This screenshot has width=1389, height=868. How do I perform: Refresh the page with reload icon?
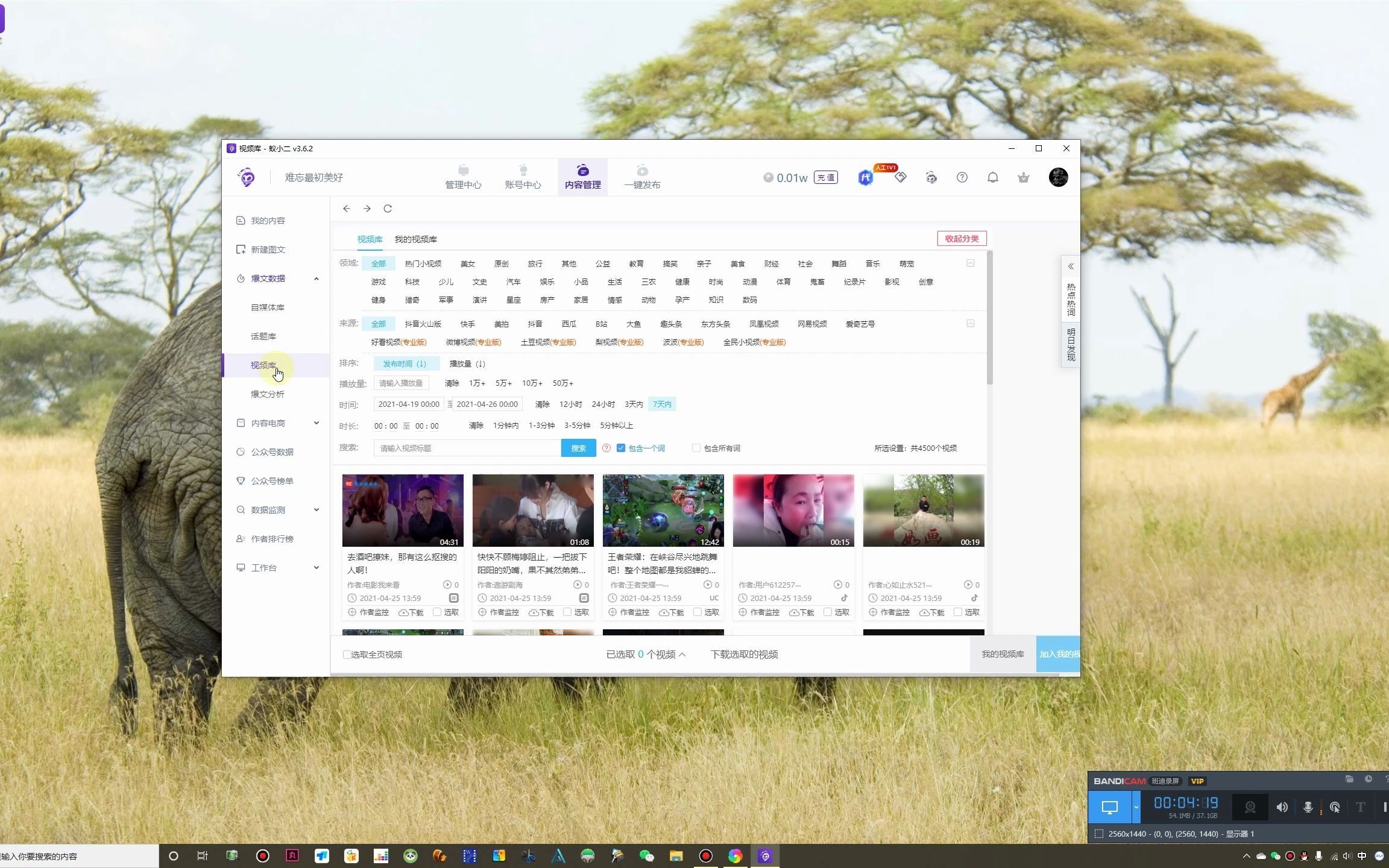pos(388,209)
